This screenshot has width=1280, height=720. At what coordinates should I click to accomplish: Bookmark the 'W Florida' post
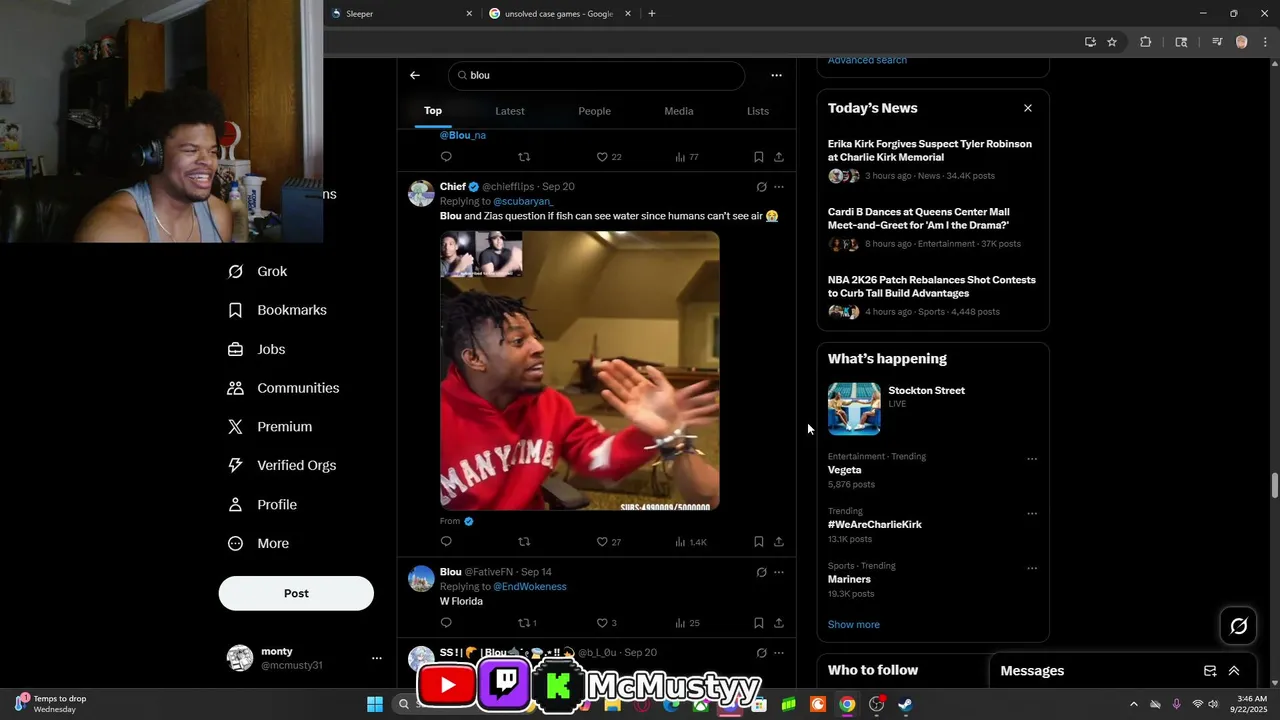(x=759, y=623)
